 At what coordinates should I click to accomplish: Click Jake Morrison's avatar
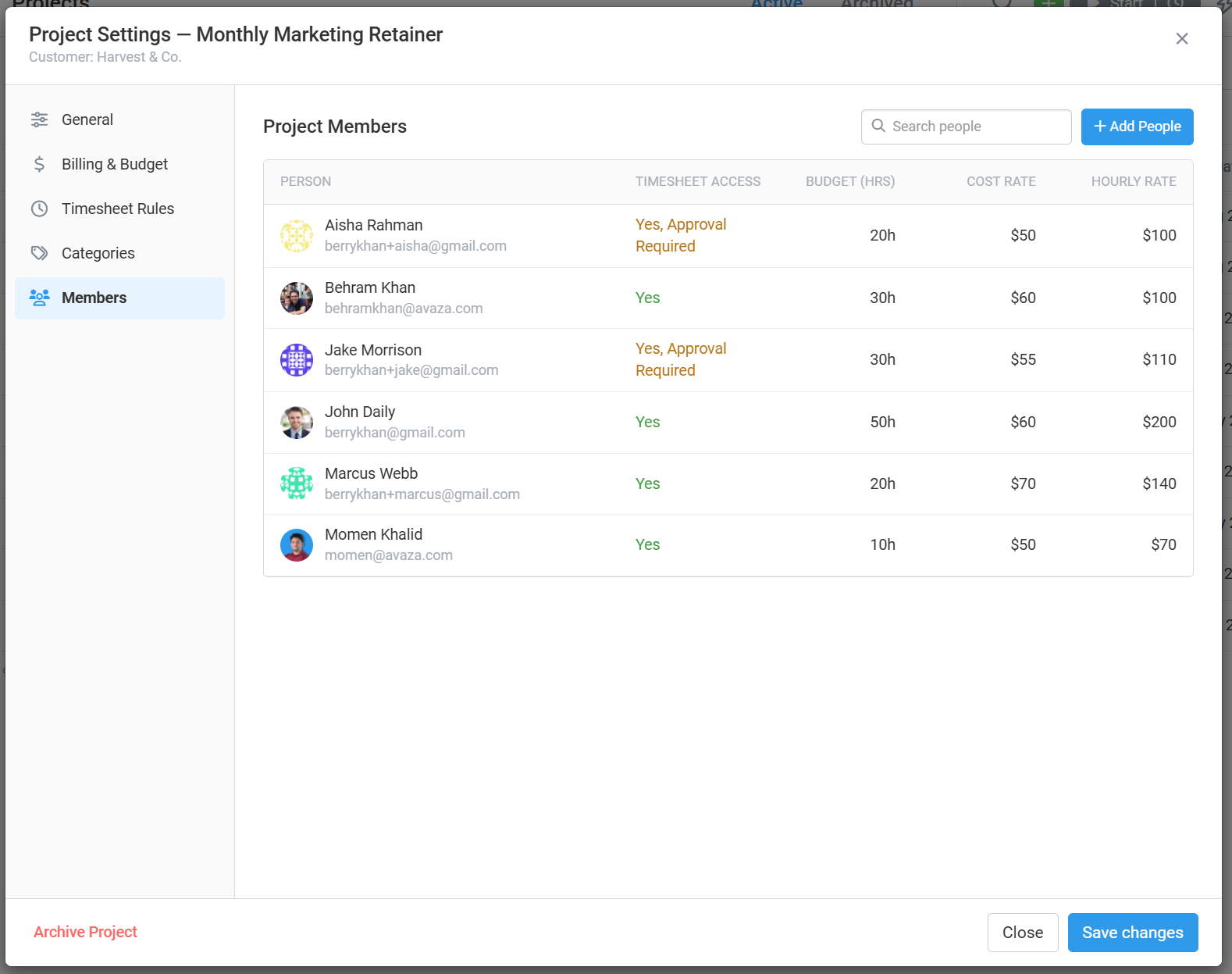coord(297,360)
